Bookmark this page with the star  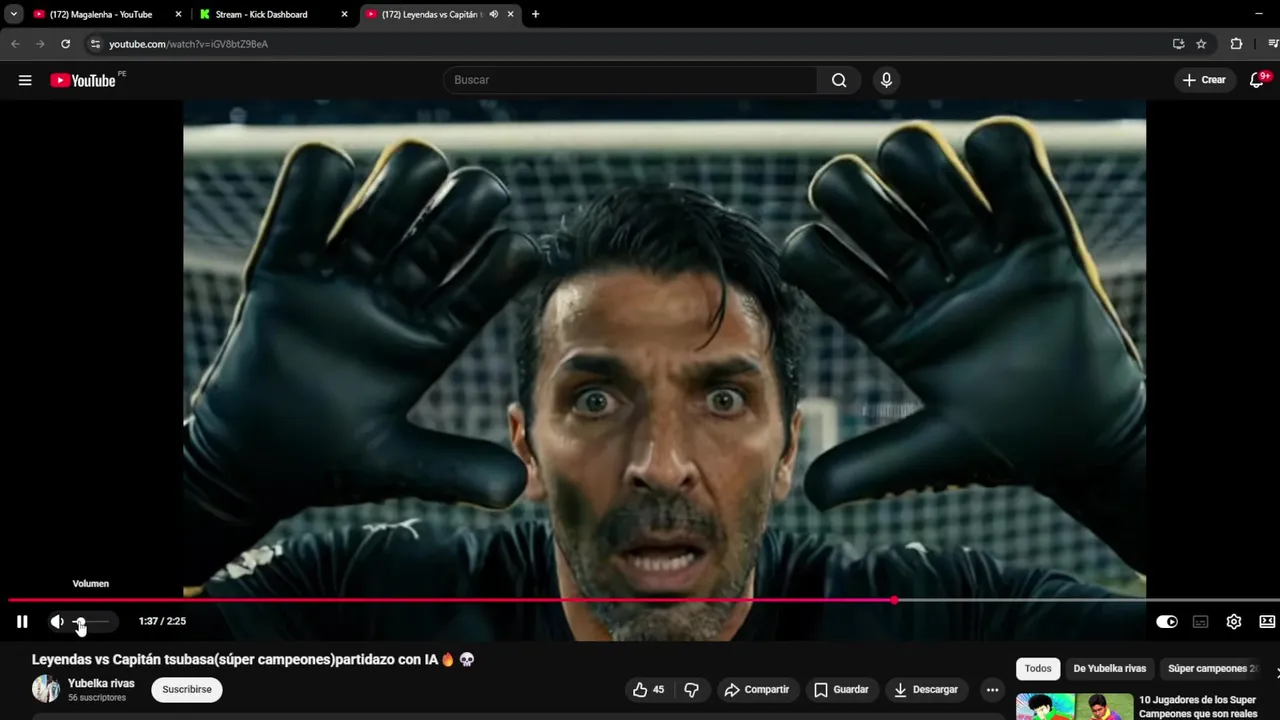pyautogui.click(x=1201, y=44)
